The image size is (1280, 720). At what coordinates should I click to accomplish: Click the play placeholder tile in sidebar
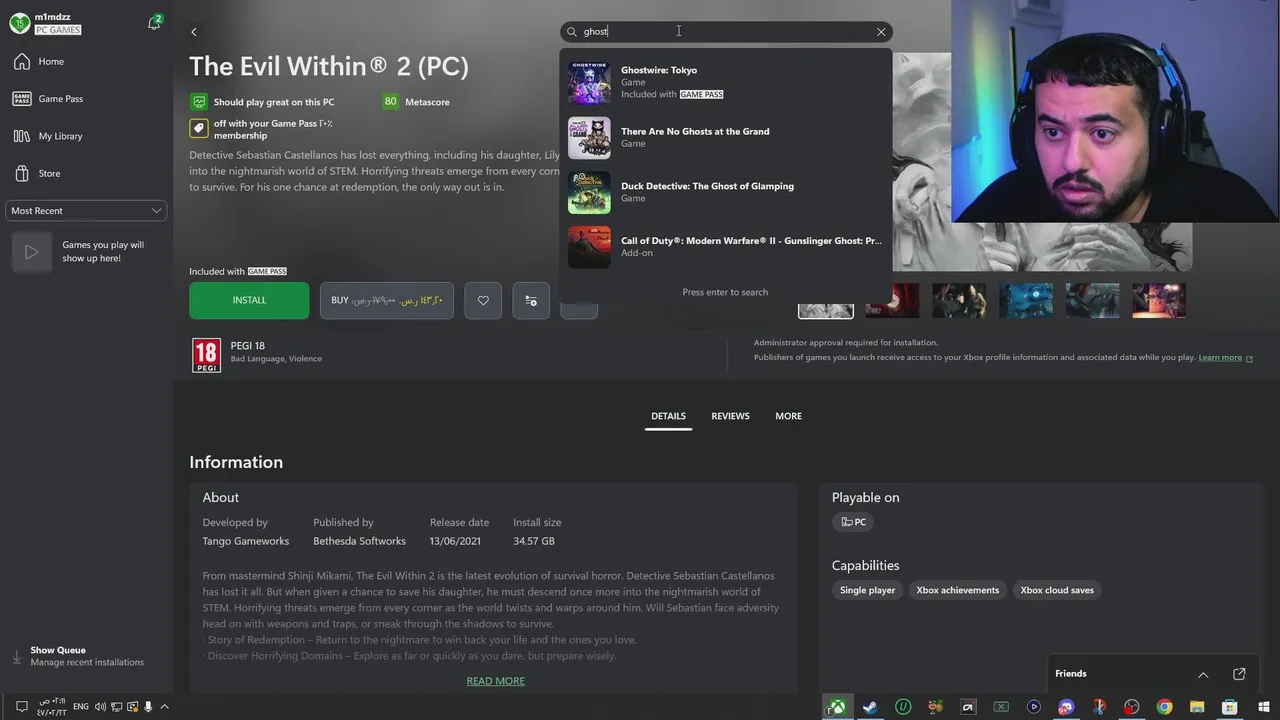coord(31,252)
